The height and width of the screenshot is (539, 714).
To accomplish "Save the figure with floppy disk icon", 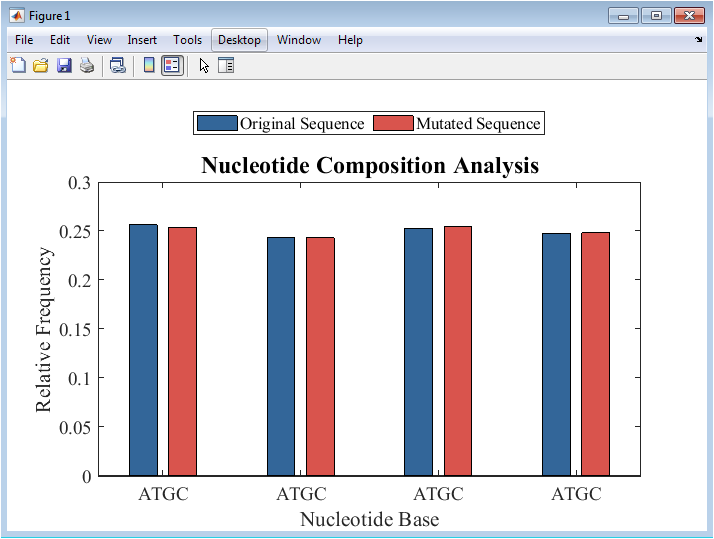I will point(64,66).
